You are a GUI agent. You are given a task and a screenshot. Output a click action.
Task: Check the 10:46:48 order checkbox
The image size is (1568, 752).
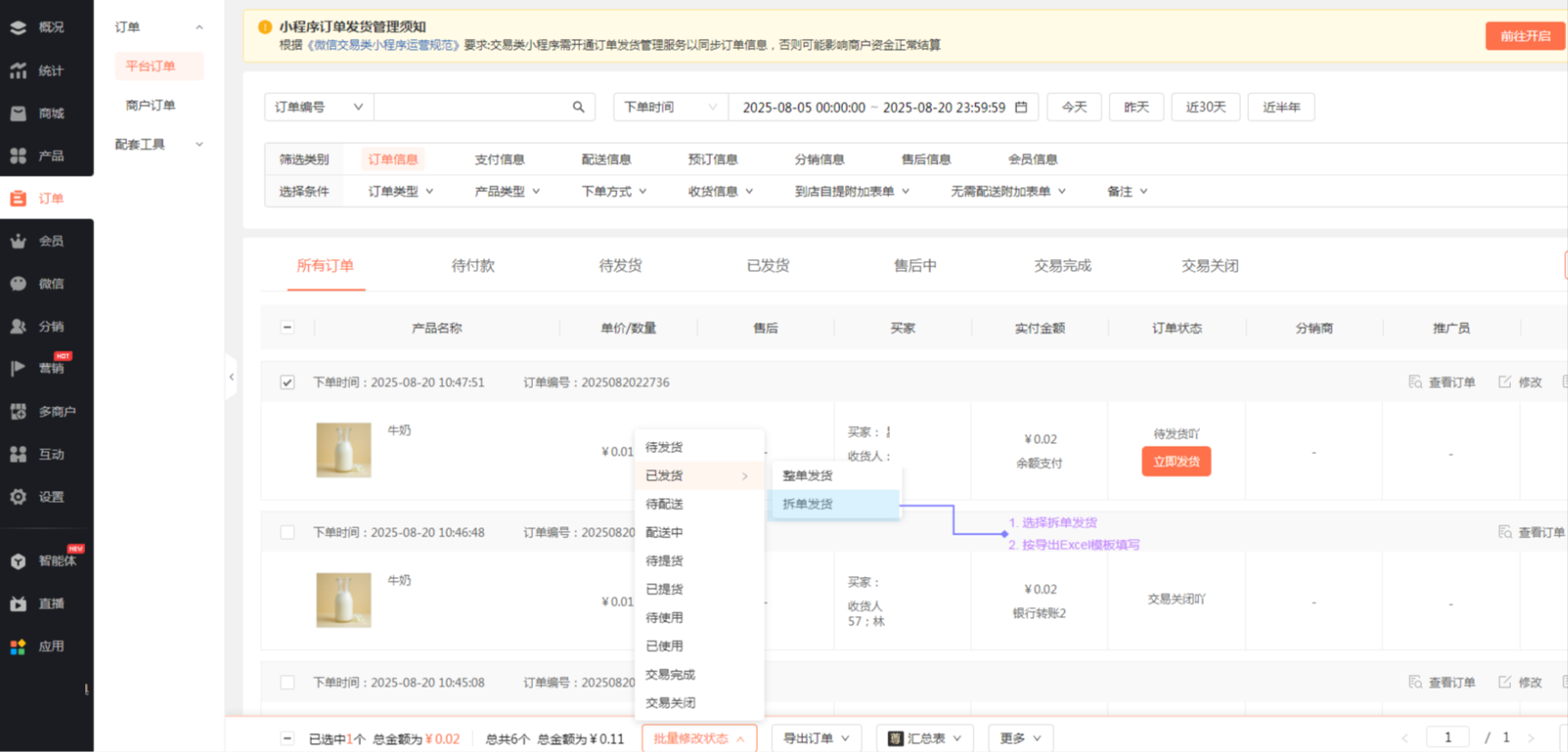287,532
